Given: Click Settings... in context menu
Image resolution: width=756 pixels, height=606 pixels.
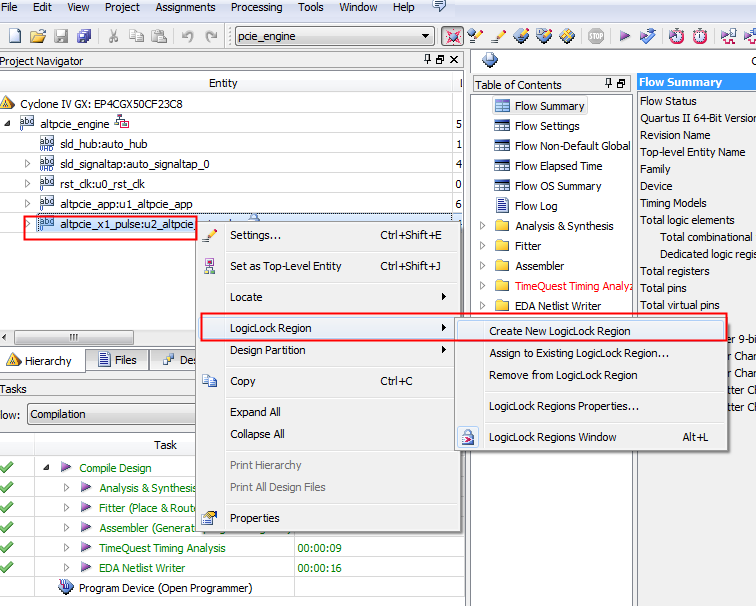Looking at the screenshot, I should tap(329, 235).
